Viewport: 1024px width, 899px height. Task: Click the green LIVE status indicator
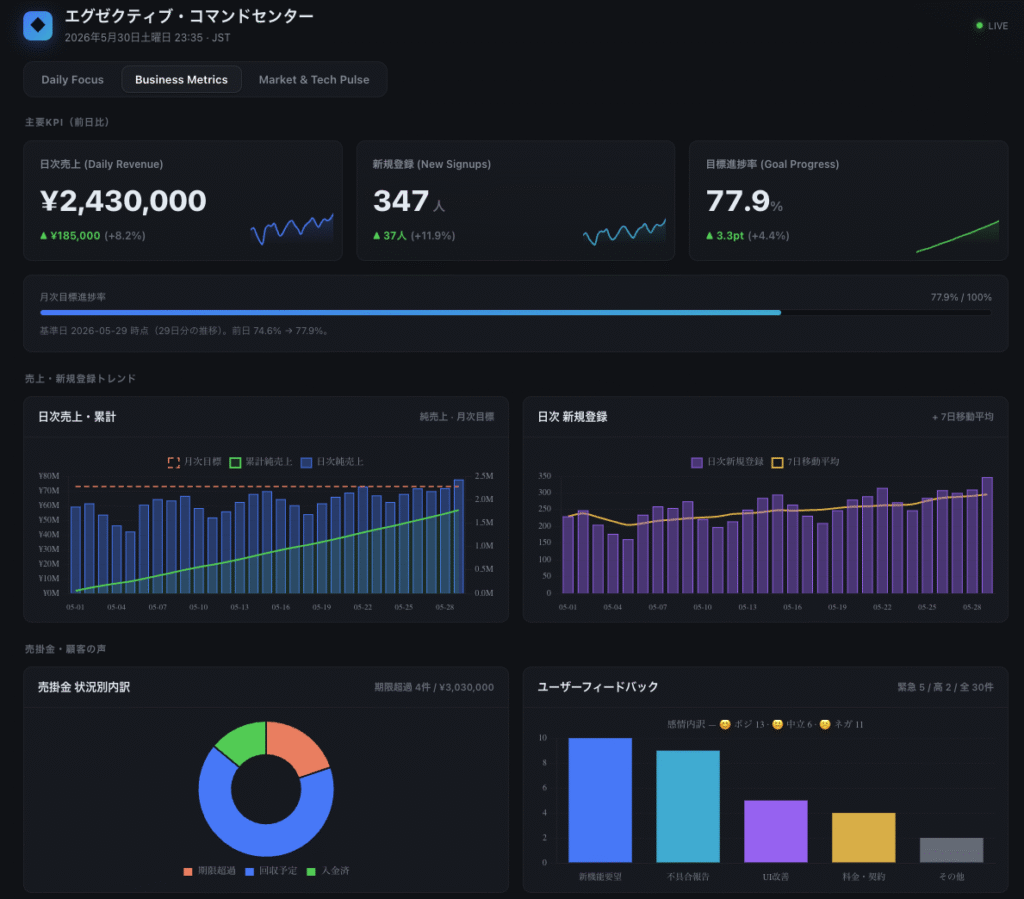(x=991, y=25)
